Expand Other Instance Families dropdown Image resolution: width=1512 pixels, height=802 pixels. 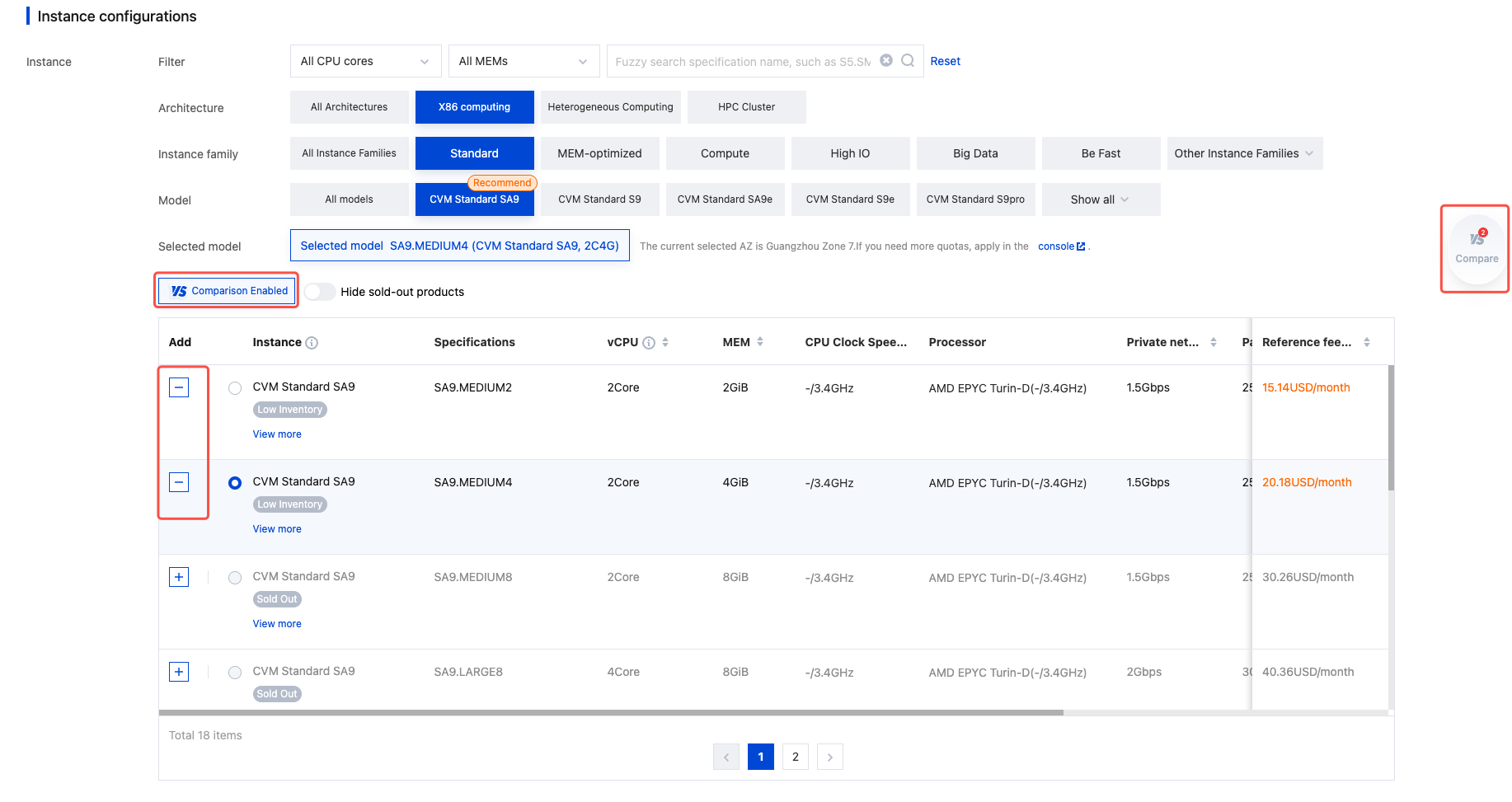(1244, 153)
